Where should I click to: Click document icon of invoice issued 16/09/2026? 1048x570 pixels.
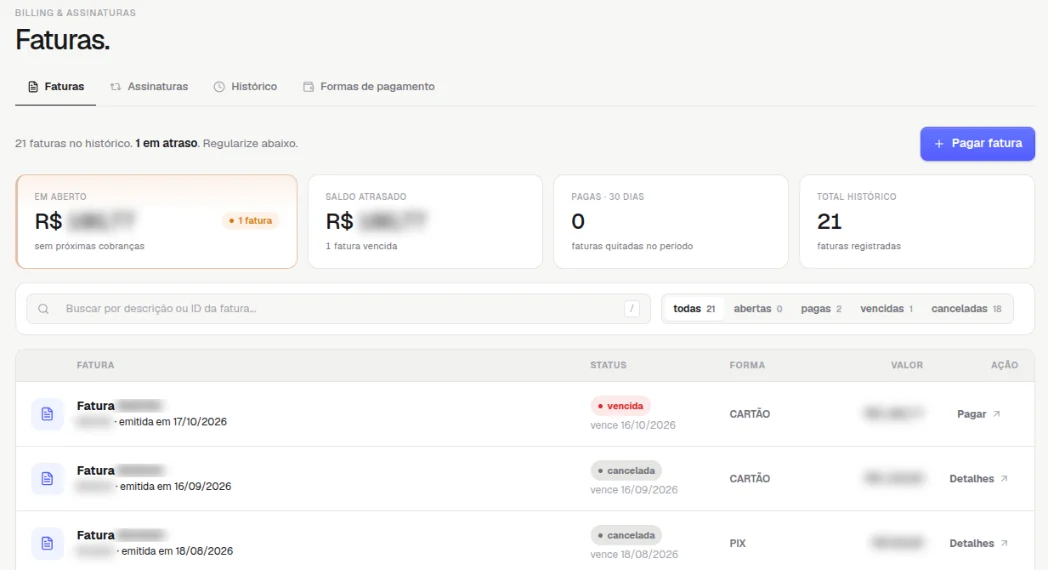47,478
